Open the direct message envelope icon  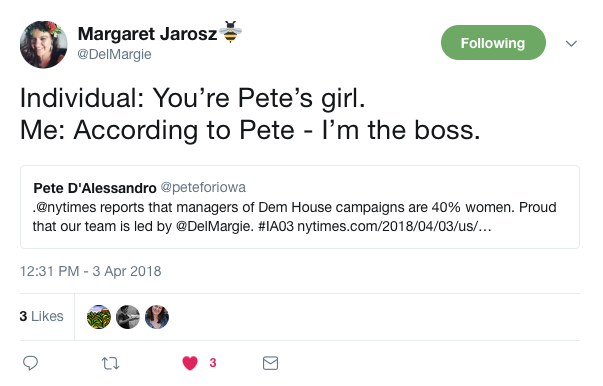click(270, 363)
